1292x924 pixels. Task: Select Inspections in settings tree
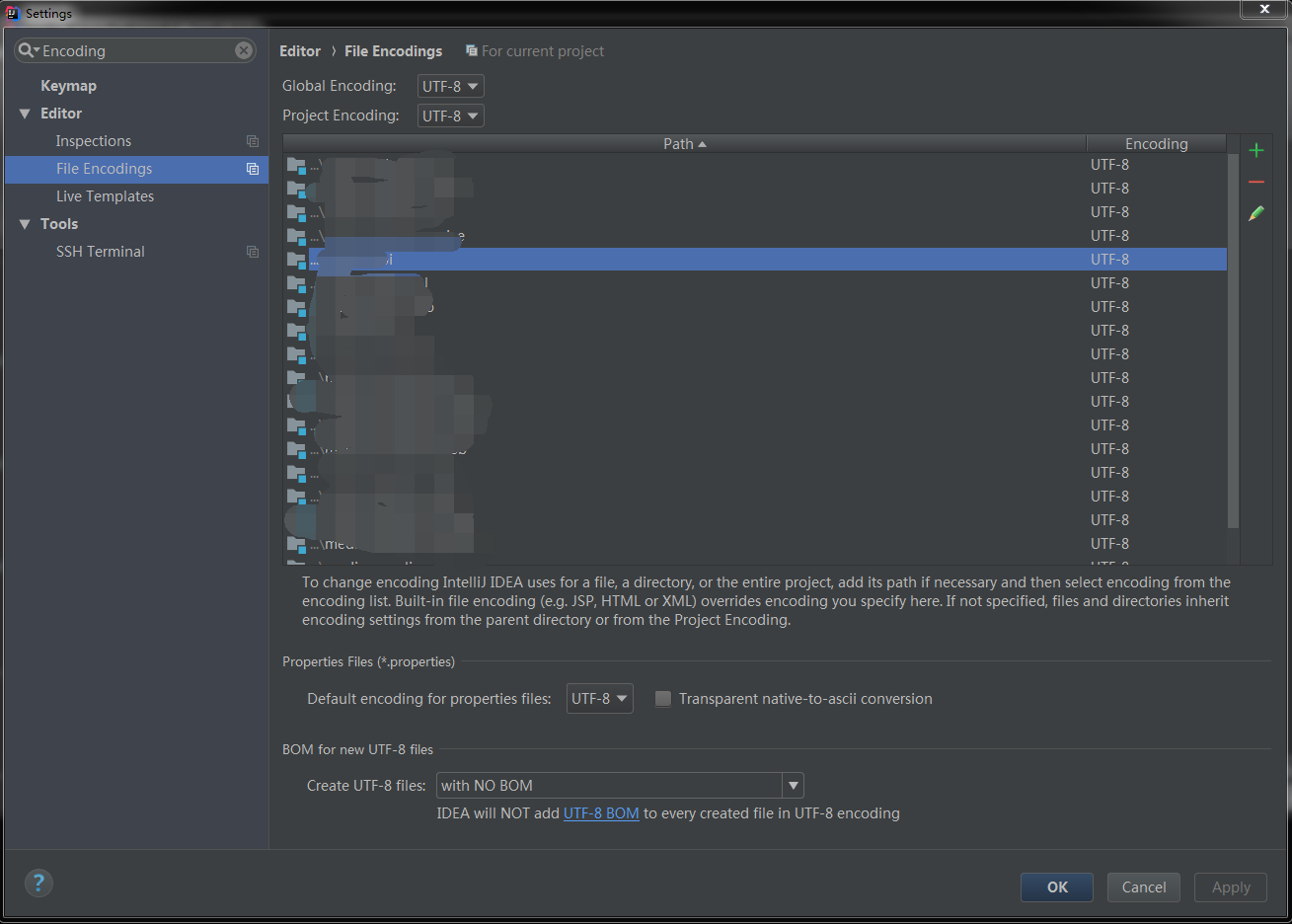94,141
